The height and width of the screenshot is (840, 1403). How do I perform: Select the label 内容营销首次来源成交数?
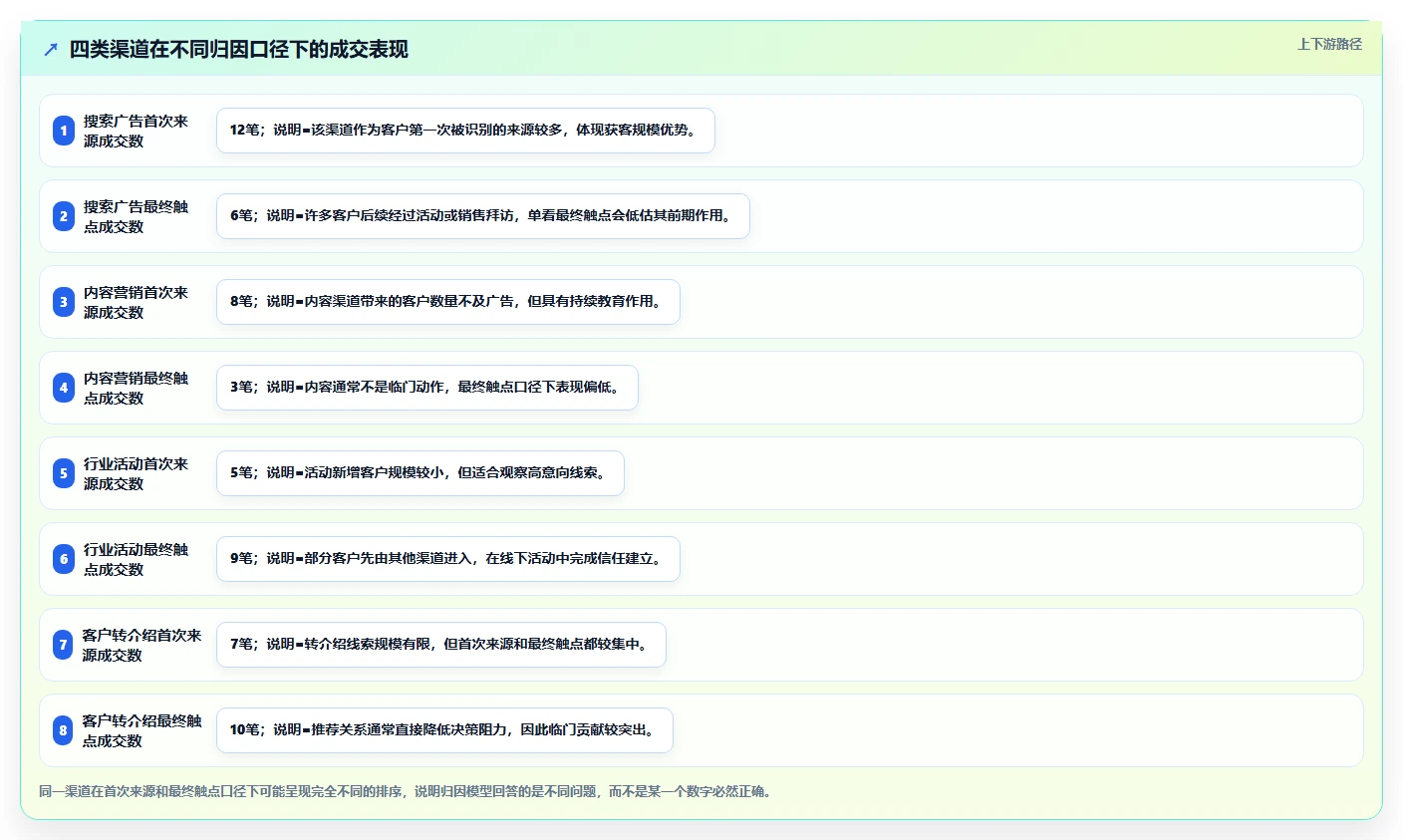point(136,302)
